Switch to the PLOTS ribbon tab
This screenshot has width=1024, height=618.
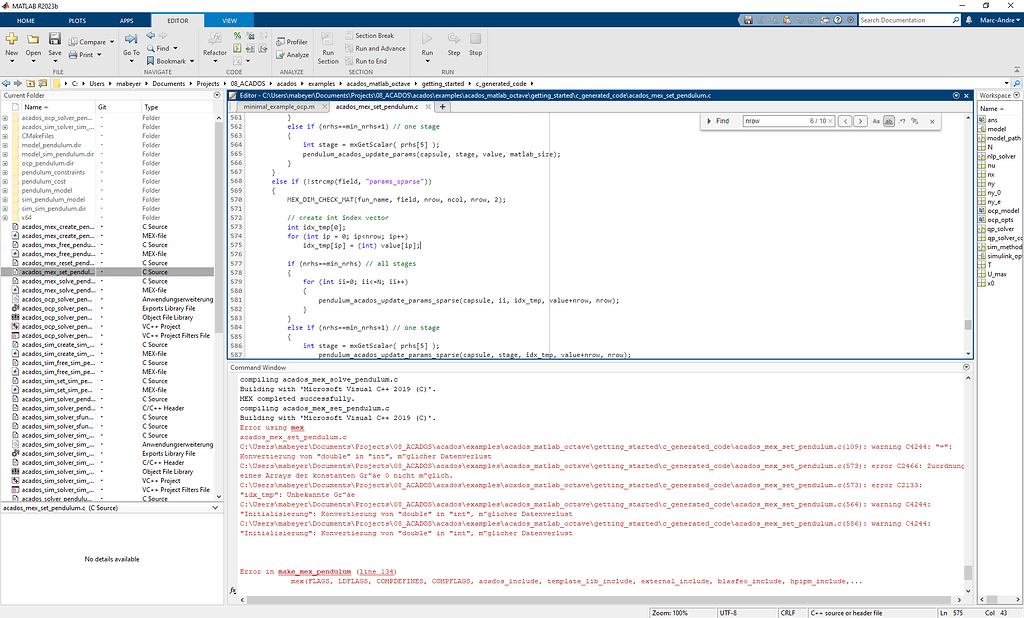(77, 21)
